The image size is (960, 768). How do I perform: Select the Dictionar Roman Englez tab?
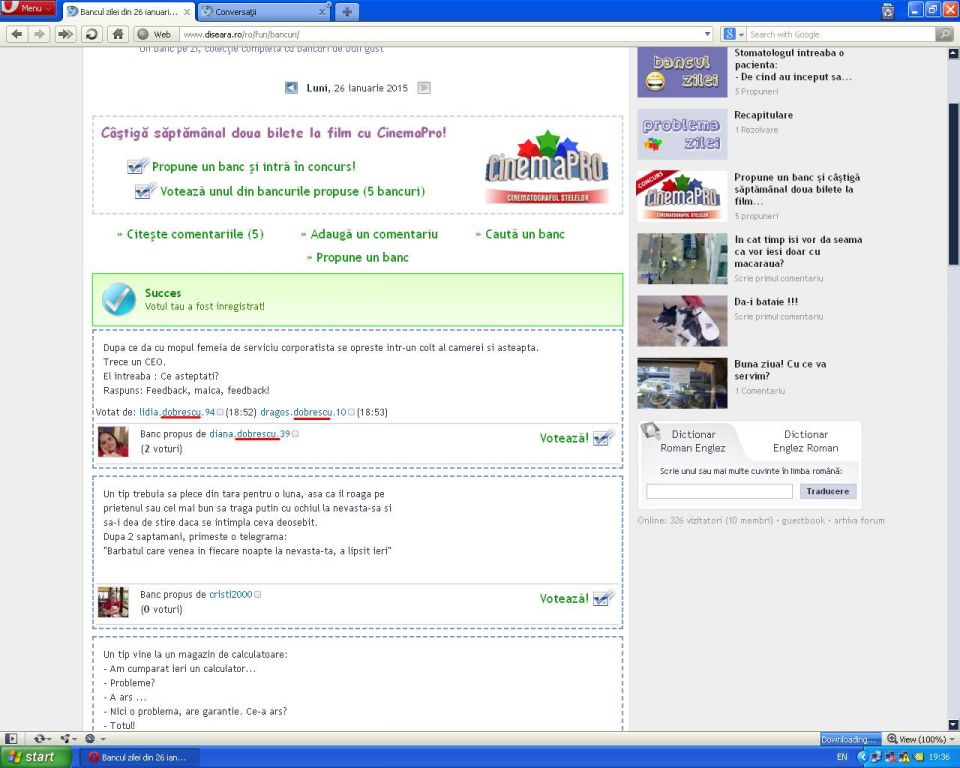point(692,441)
